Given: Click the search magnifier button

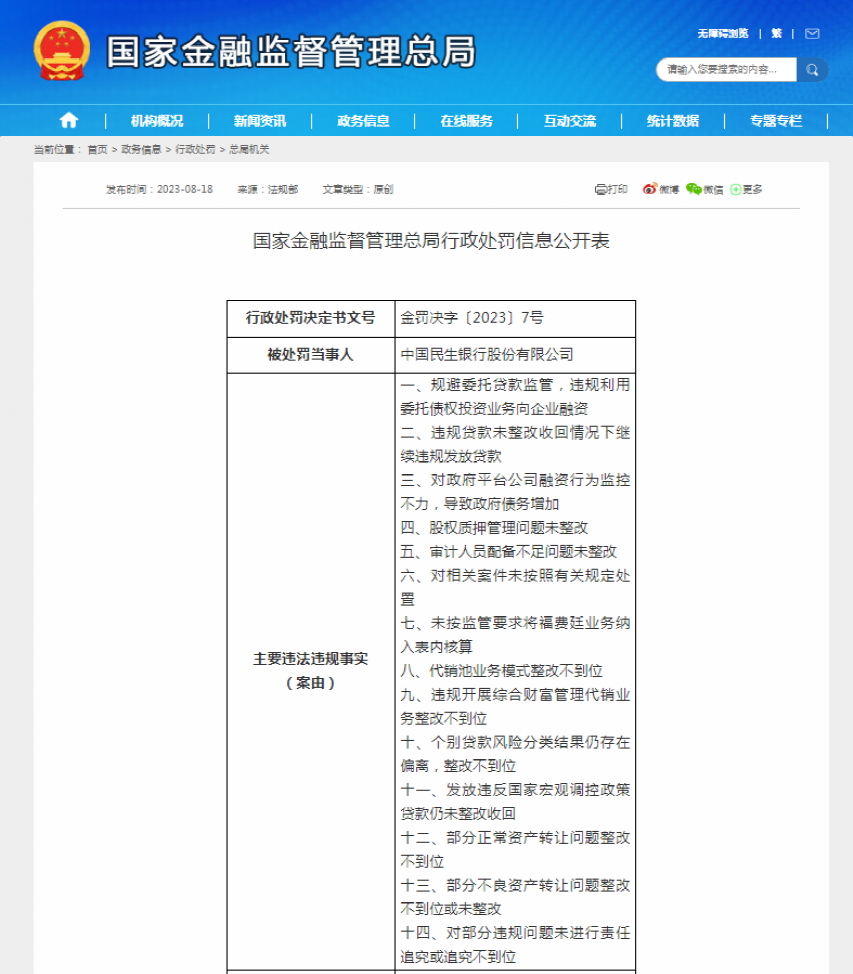Looking at the screenshot, I should pyautogui.click(x=812, y=70).
